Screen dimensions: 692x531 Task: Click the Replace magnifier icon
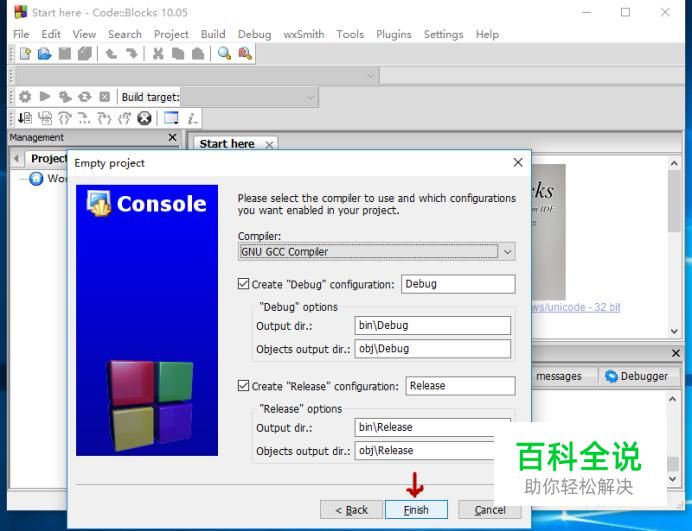245,54
